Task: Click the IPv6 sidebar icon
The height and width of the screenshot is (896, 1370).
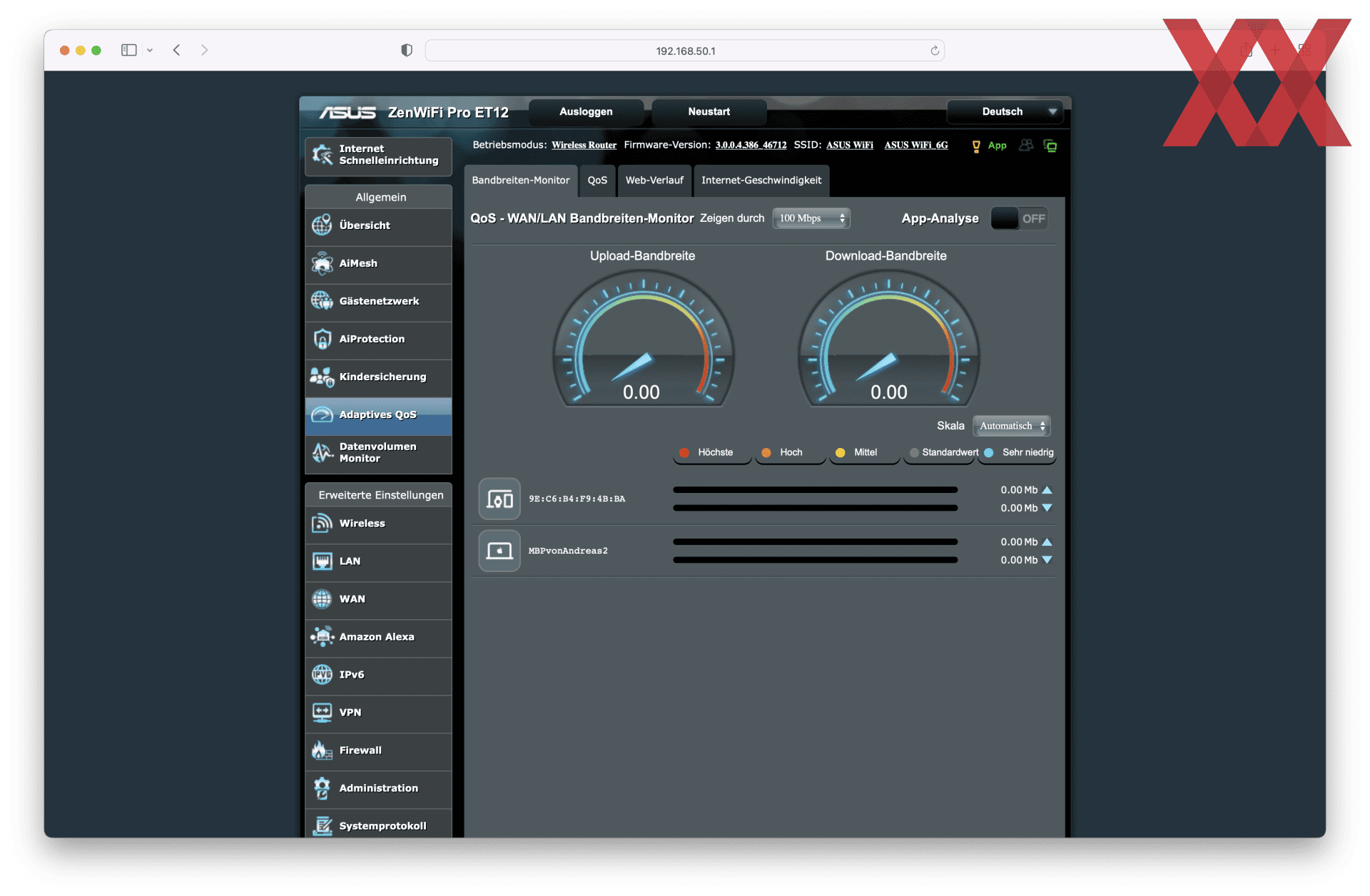Action: coord(323,675)
